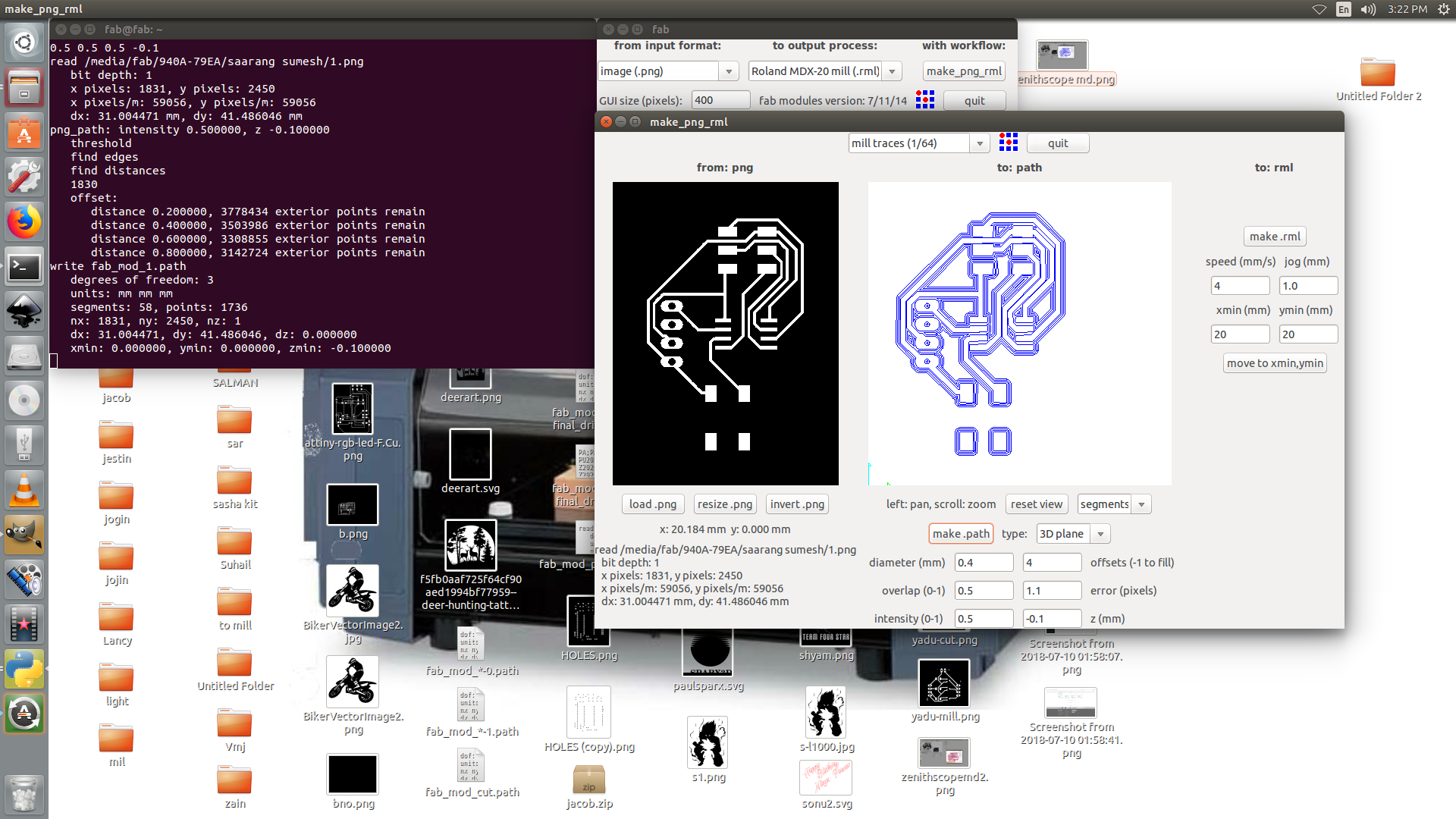Click error (pixels) input field
The height and width of the screenshot is (819, 1456).
coord(1052,591)
